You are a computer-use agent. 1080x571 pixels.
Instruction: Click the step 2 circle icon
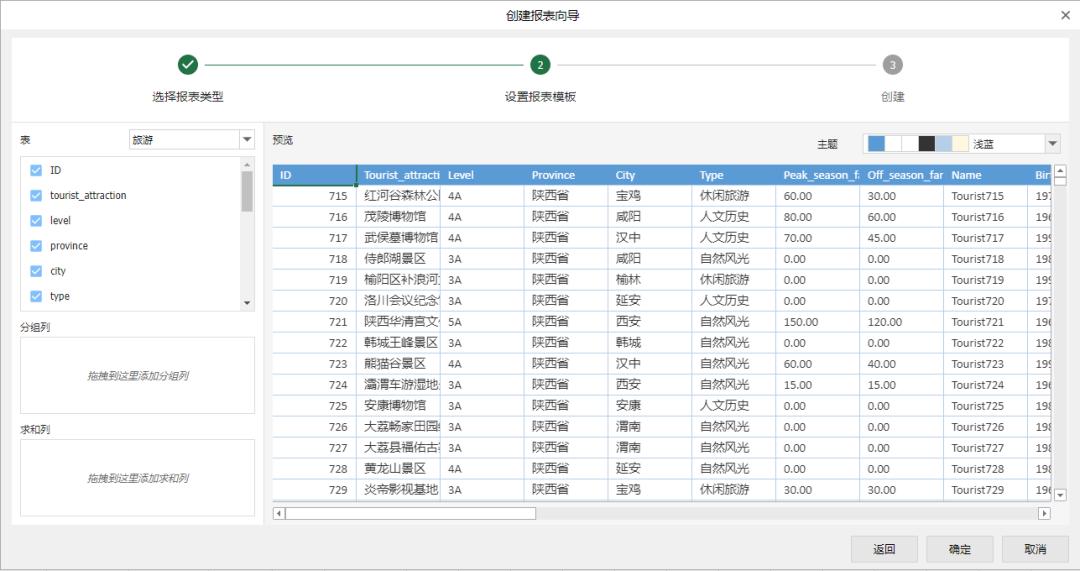(540, 65)
